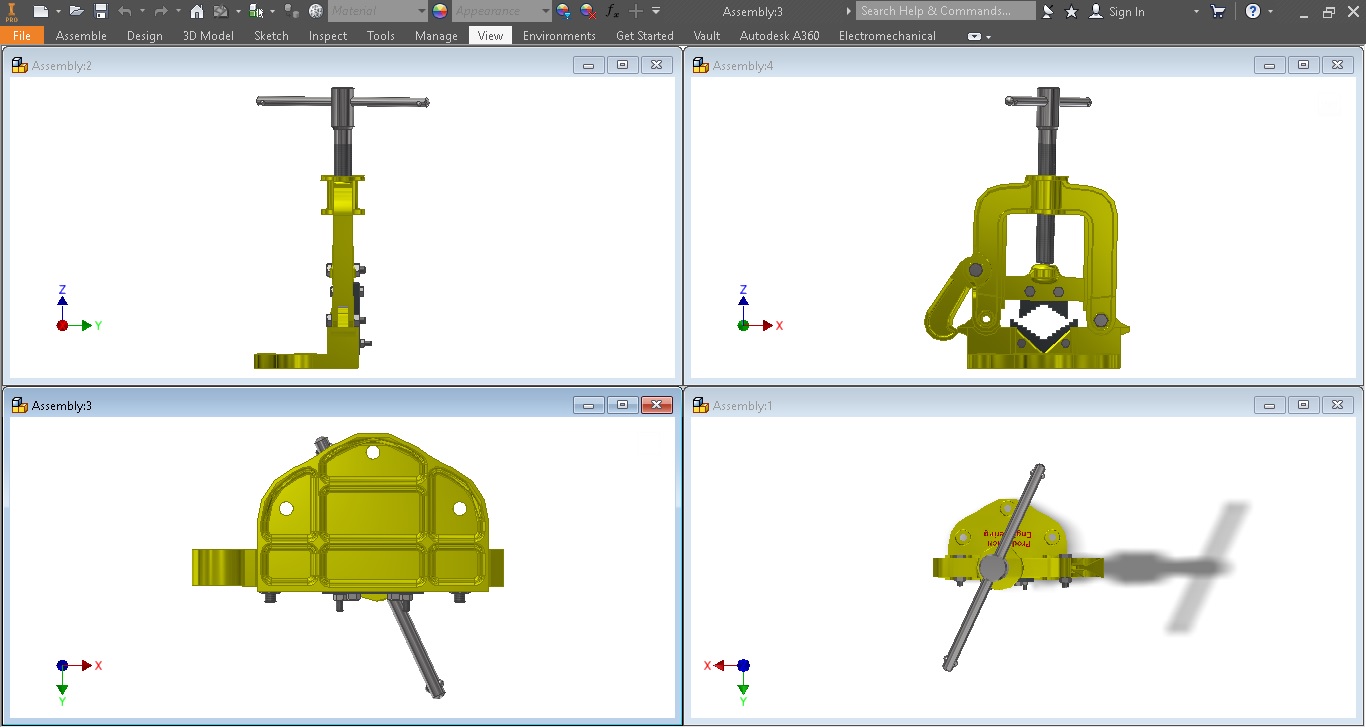
Task: Click the Assembly:3 document icon
Action: click(20, 405)
